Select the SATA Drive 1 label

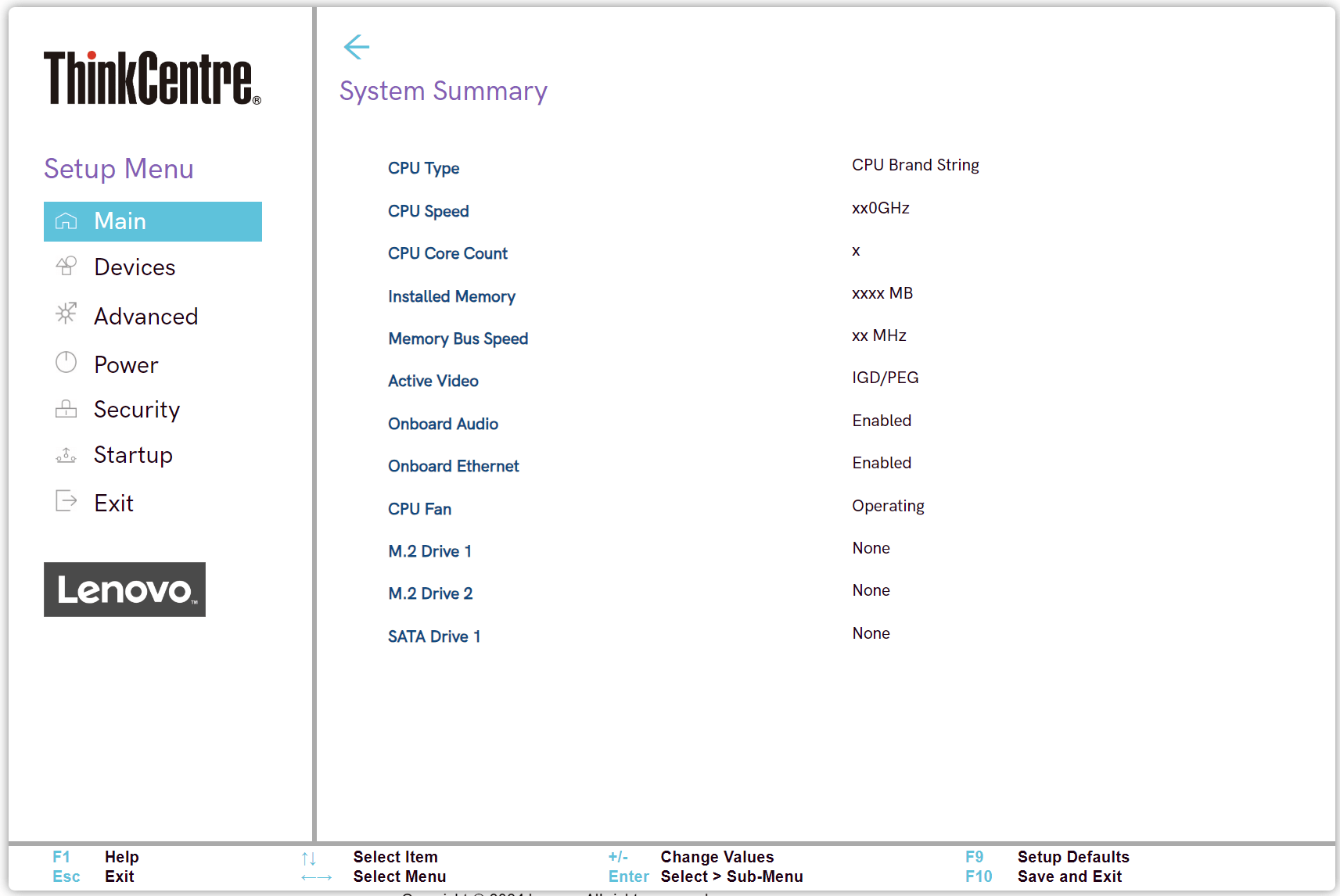coord(434,636)
